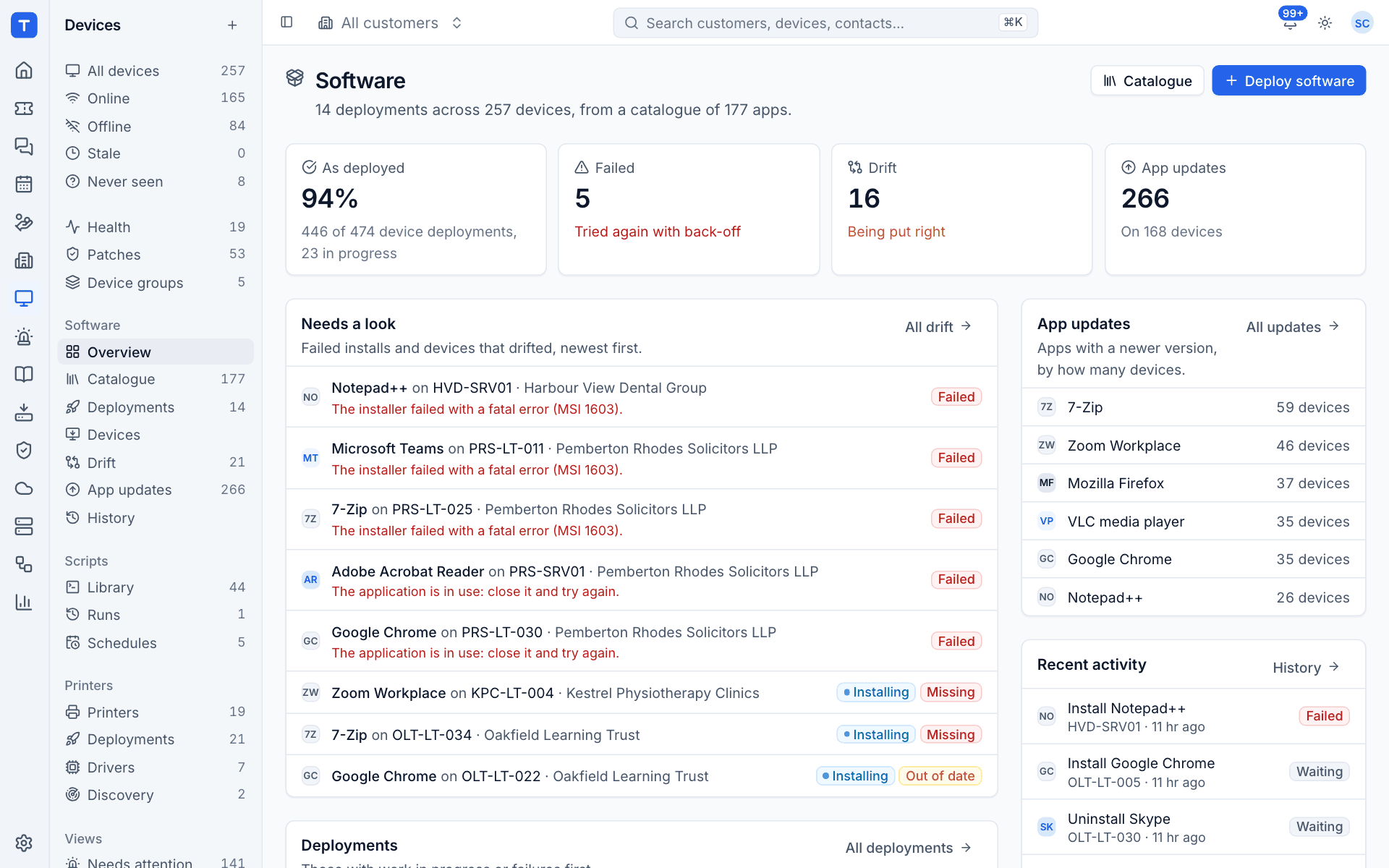The height and width of the screenshot is (868, 1389).
Task: Open Notepad++ on HVD-SRV01 failed row
Action: click(642, 397)
